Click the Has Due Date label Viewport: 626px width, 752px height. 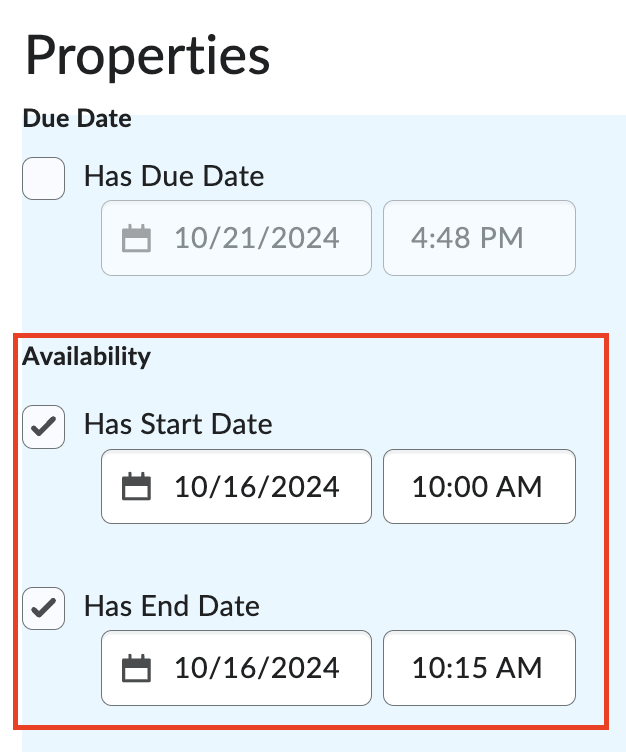point(174,176)
